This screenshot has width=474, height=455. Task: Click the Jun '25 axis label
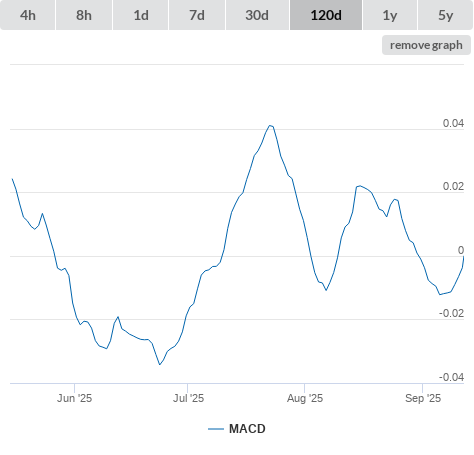74,398
